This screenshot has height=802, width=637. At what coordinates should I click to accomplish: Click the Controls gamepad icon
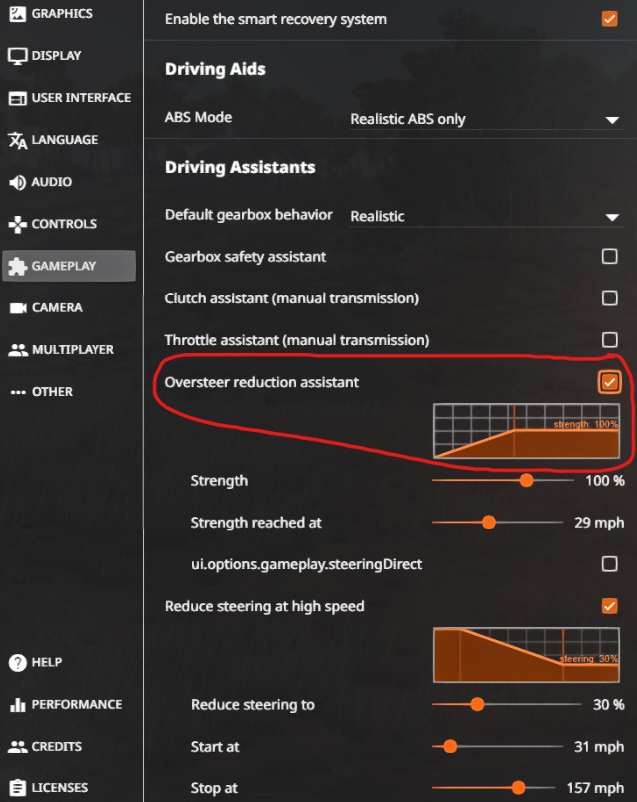click(x=17, y=224)
